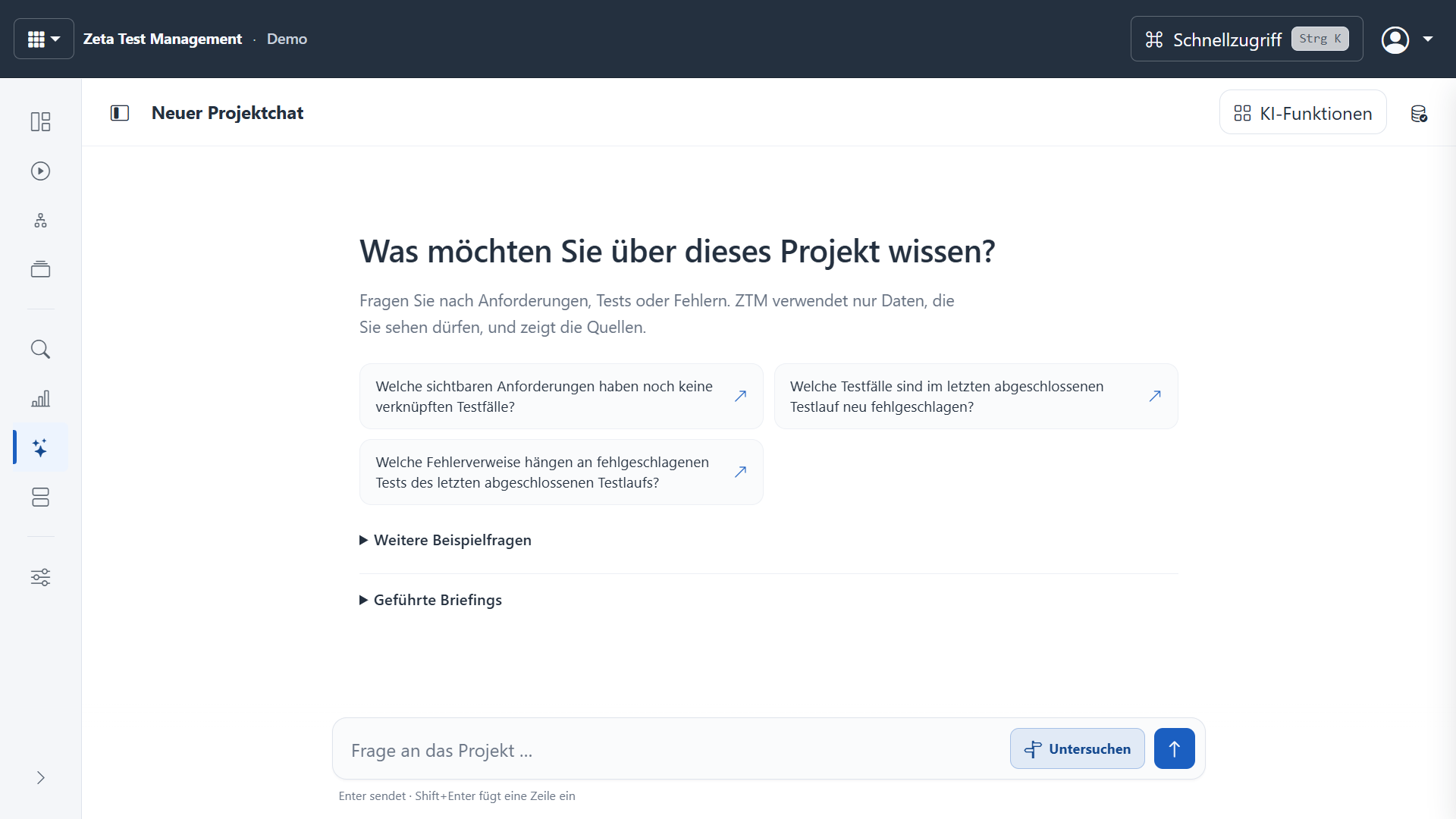Toggle the chat side panel icon
Viewport: 1456px width, 819px height.
[120, 113]
